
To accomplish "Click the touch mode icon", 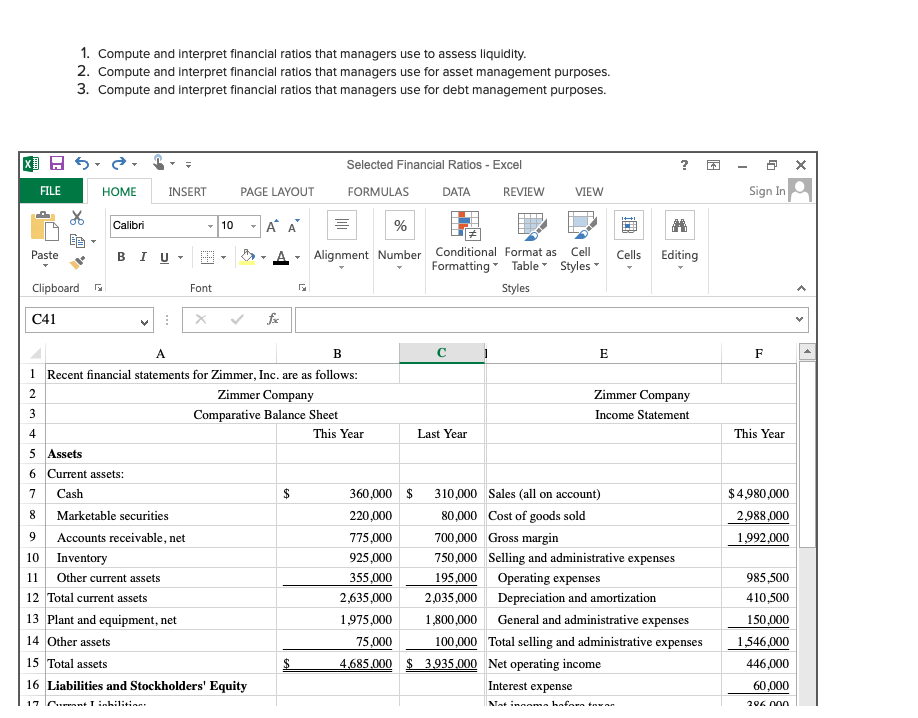I will pyautogui.click(x=158, y=162).
